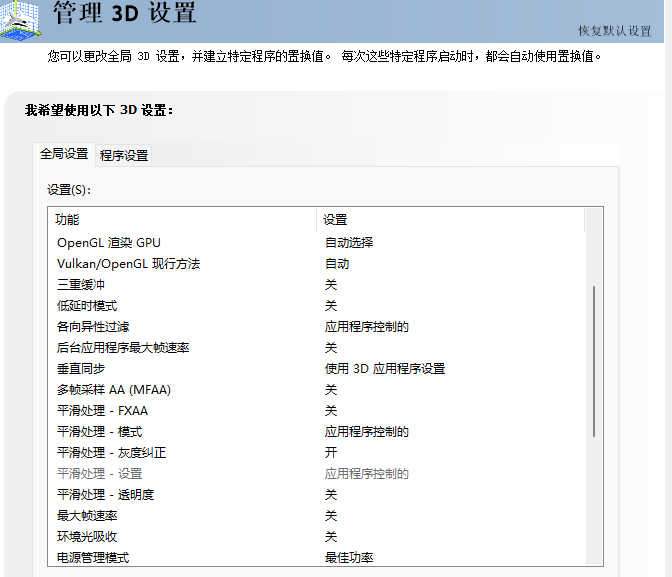Click the 设置 column header
672x577 pixels.
[336, 219]
